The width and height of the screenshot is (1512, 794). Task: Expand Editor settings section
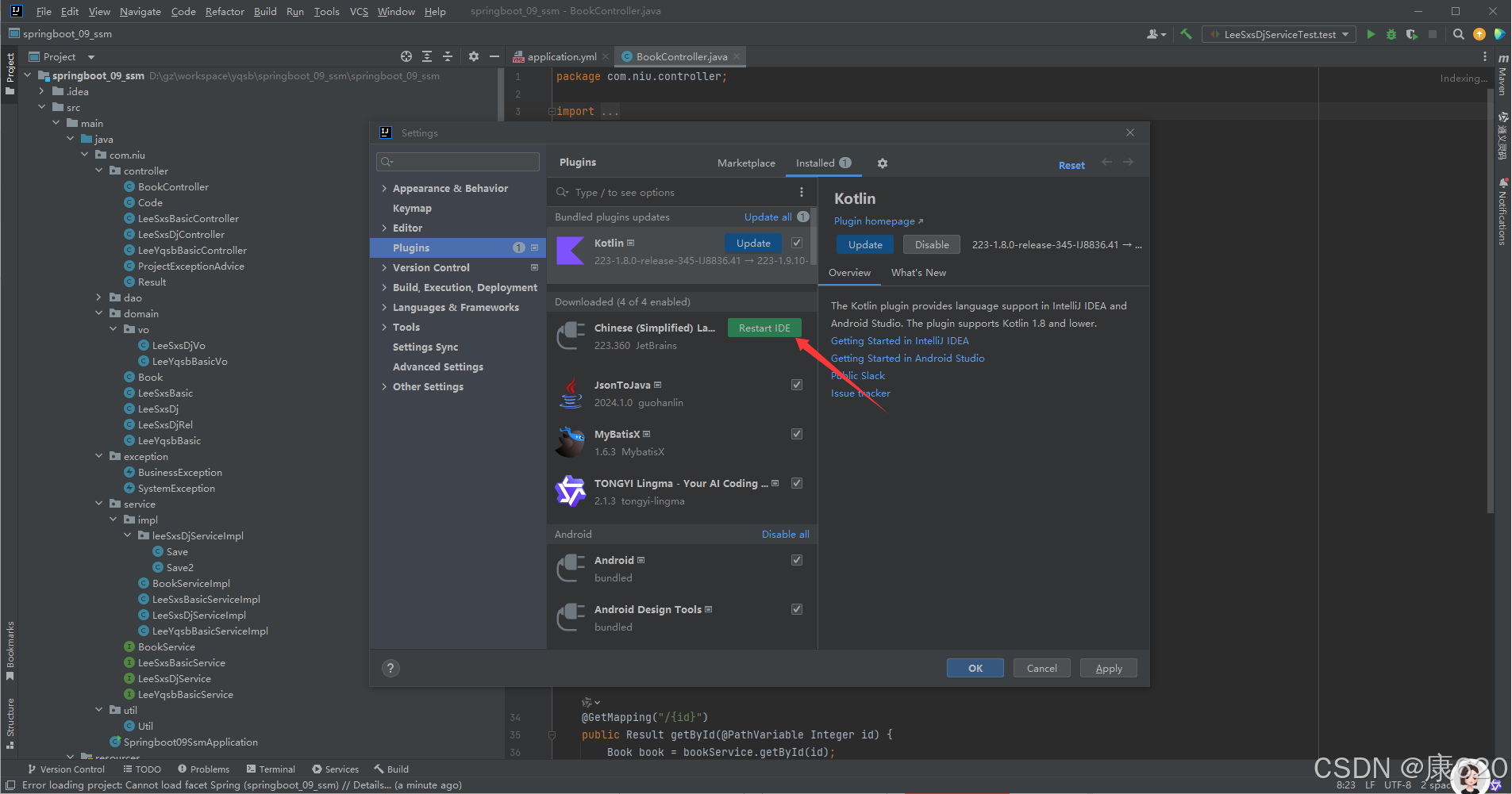(x=384, y=228)
